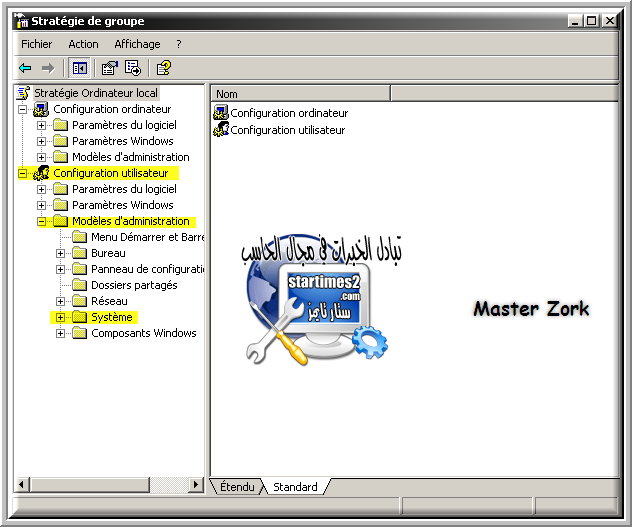
Task: Select Menu Démarrer et Barre tree label
Action: point(148,237)
